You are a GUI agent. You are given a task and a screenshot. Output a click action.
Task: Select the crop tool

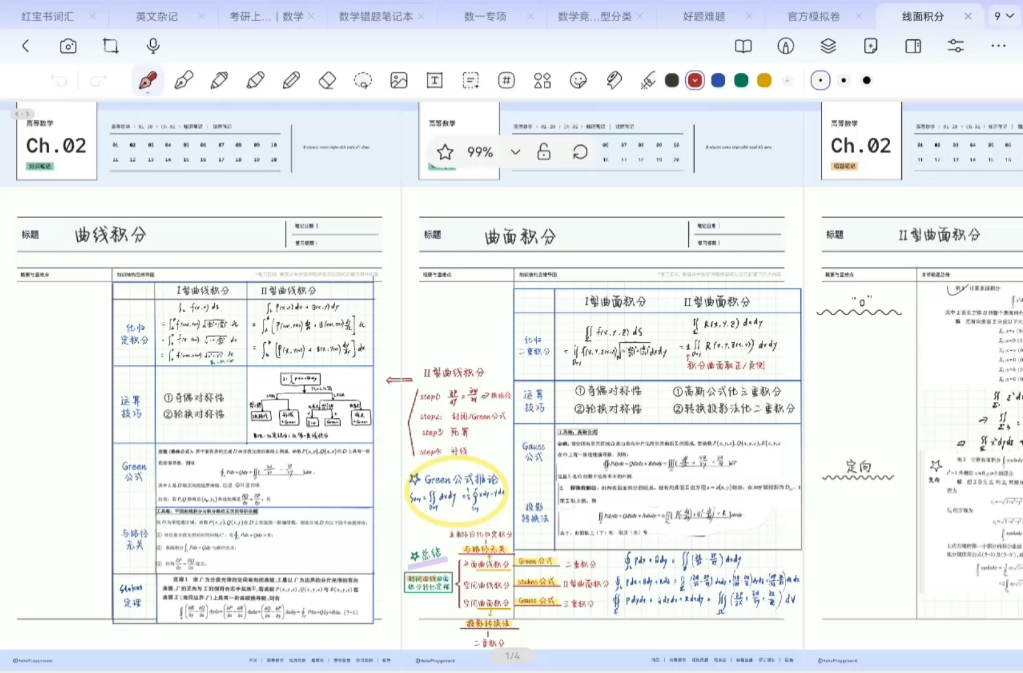point(110,46)
